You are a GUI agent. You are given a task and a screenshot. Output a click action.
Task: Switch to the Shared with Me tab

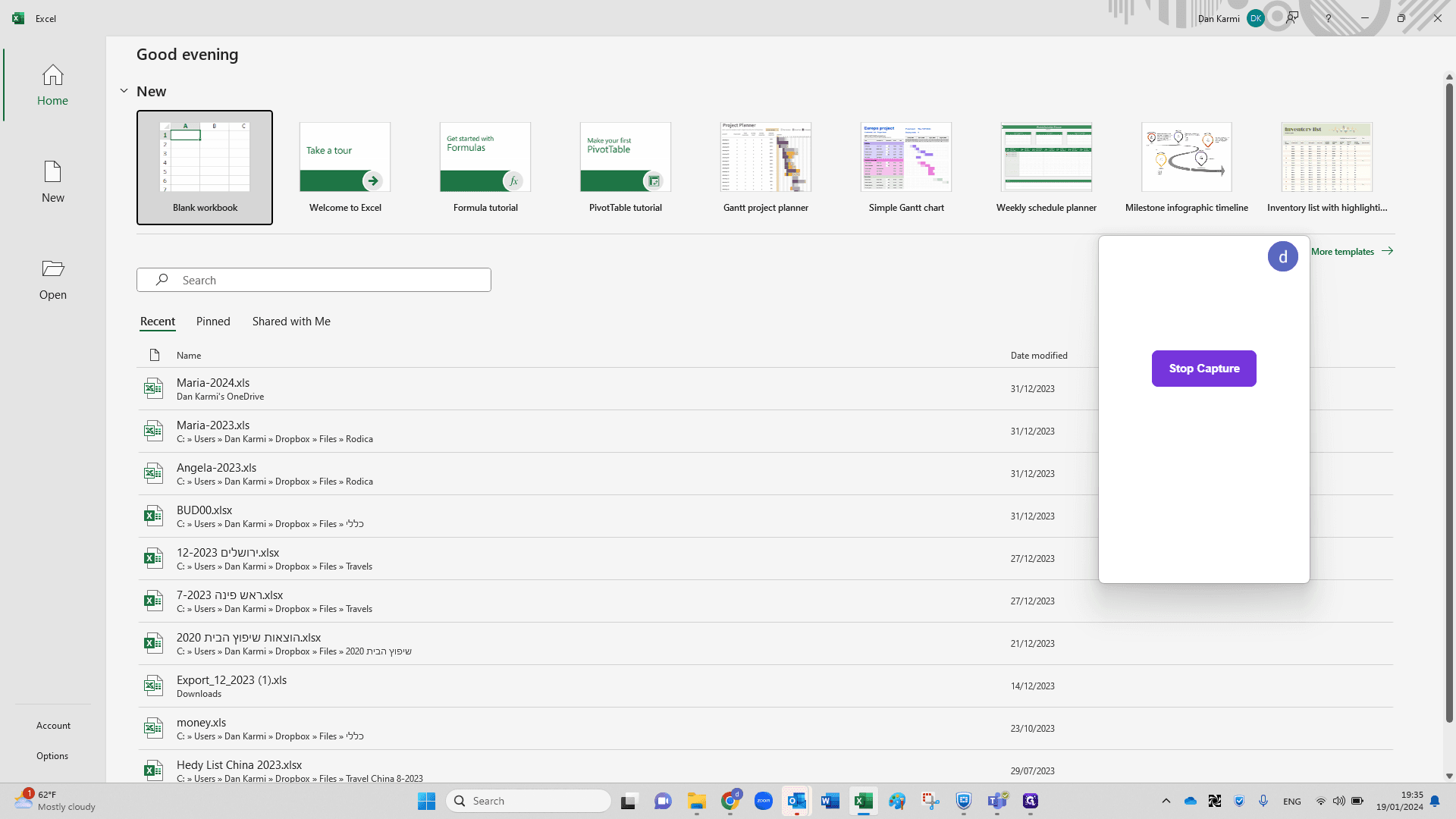point(291,322)
